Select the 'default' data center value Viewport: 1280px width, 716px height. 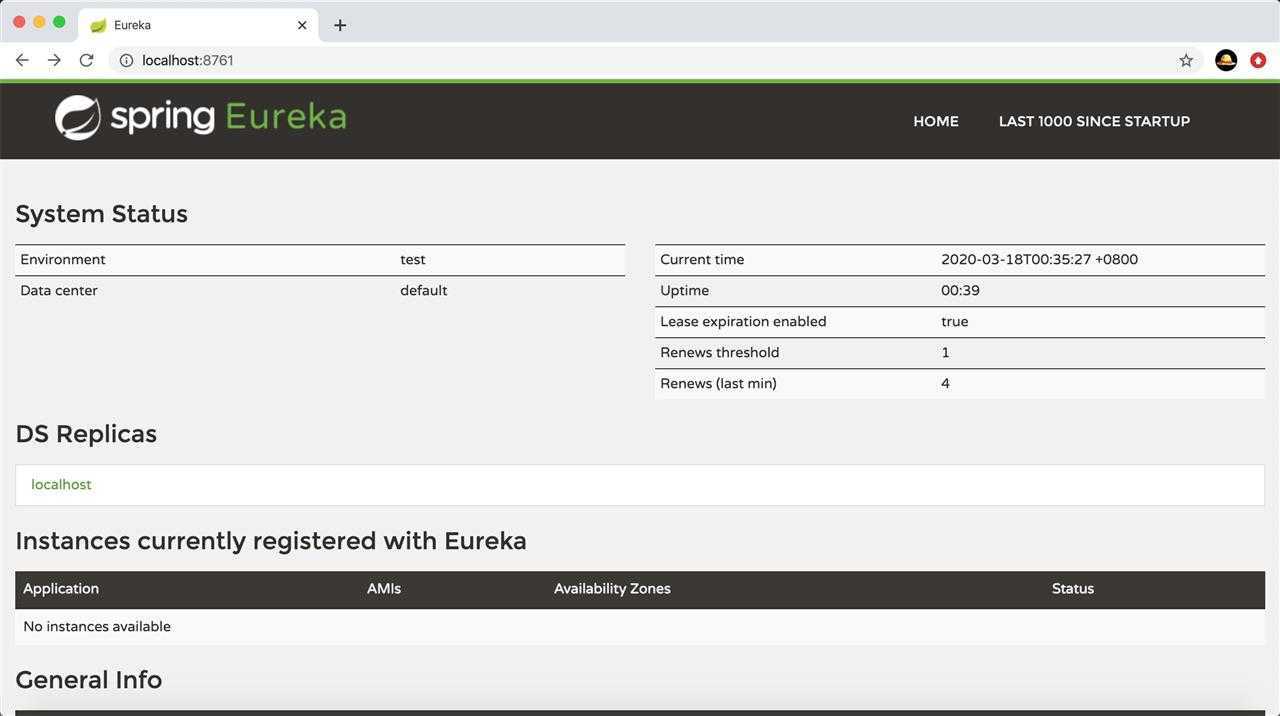pyautogui.click(x=424, y=290)
